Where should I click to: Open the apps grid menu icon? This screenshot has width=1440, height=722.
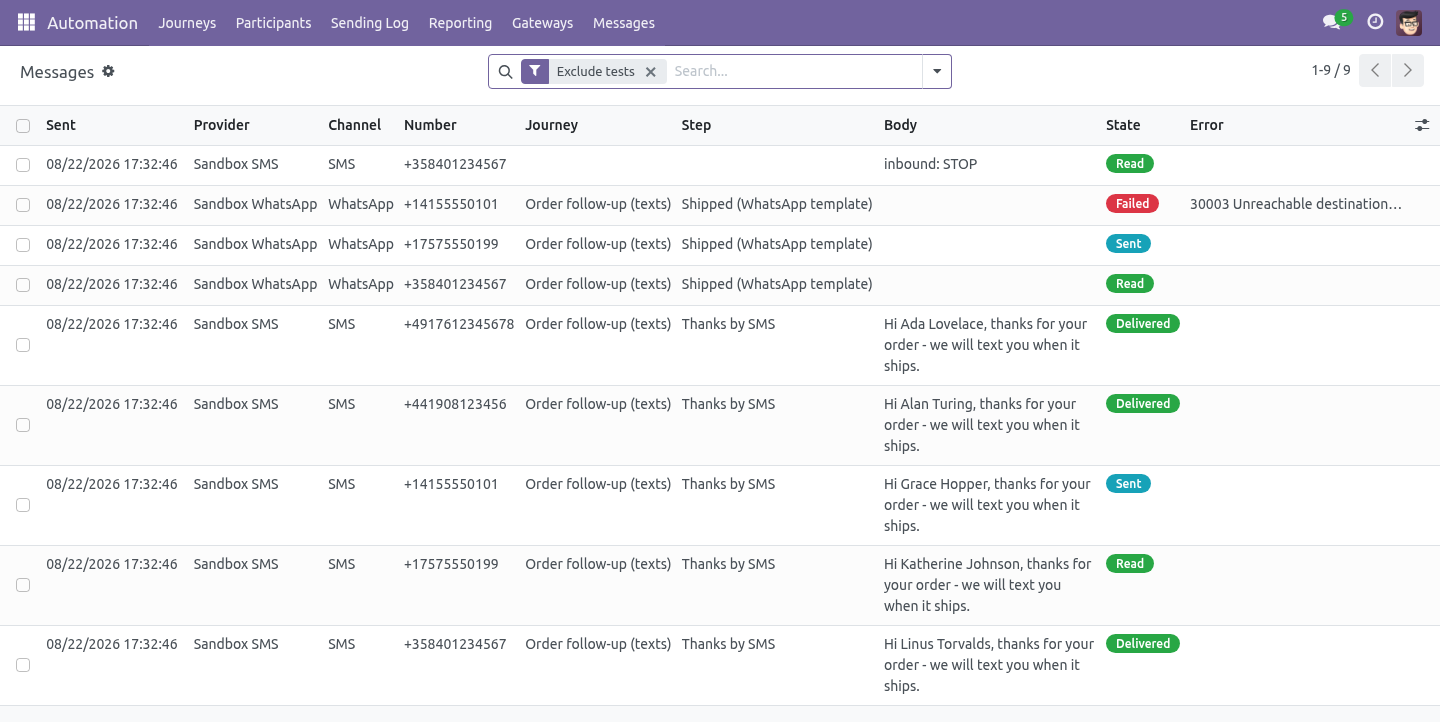[26, 22]
